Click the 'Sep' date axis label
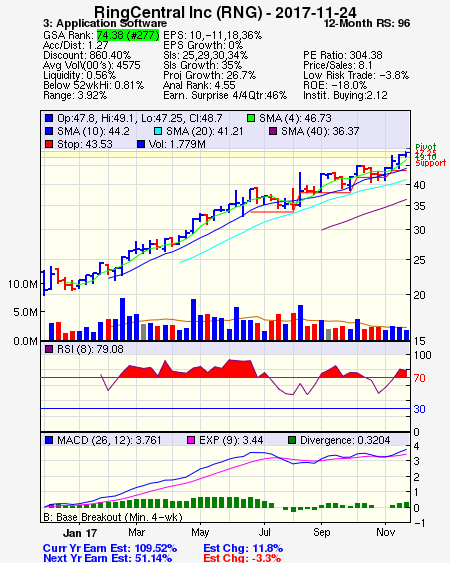This screenshot has width=450, height=563. pyautogui.click(x=321, y=533)
